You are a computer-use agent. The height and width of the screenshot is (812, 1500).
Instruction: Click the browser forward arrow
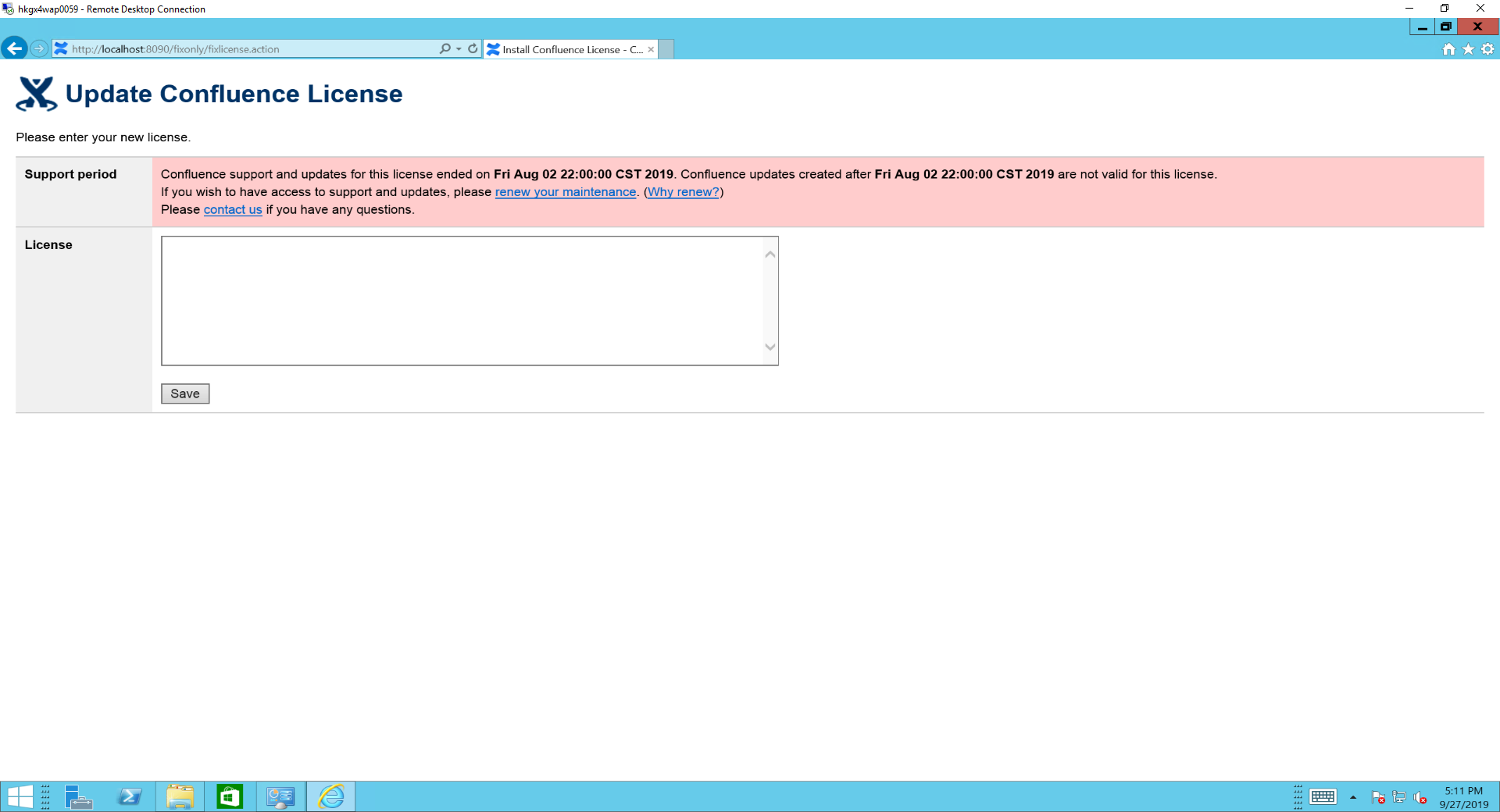(x=38, y=48)
